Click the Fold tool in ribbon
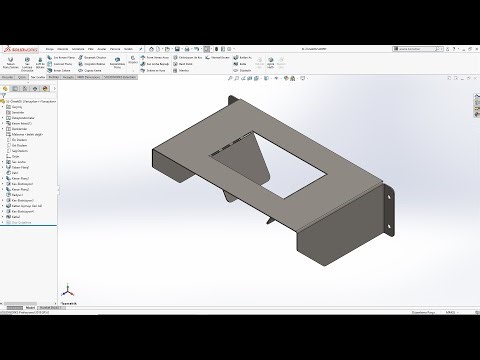The image size is (480, 360). 240,64
